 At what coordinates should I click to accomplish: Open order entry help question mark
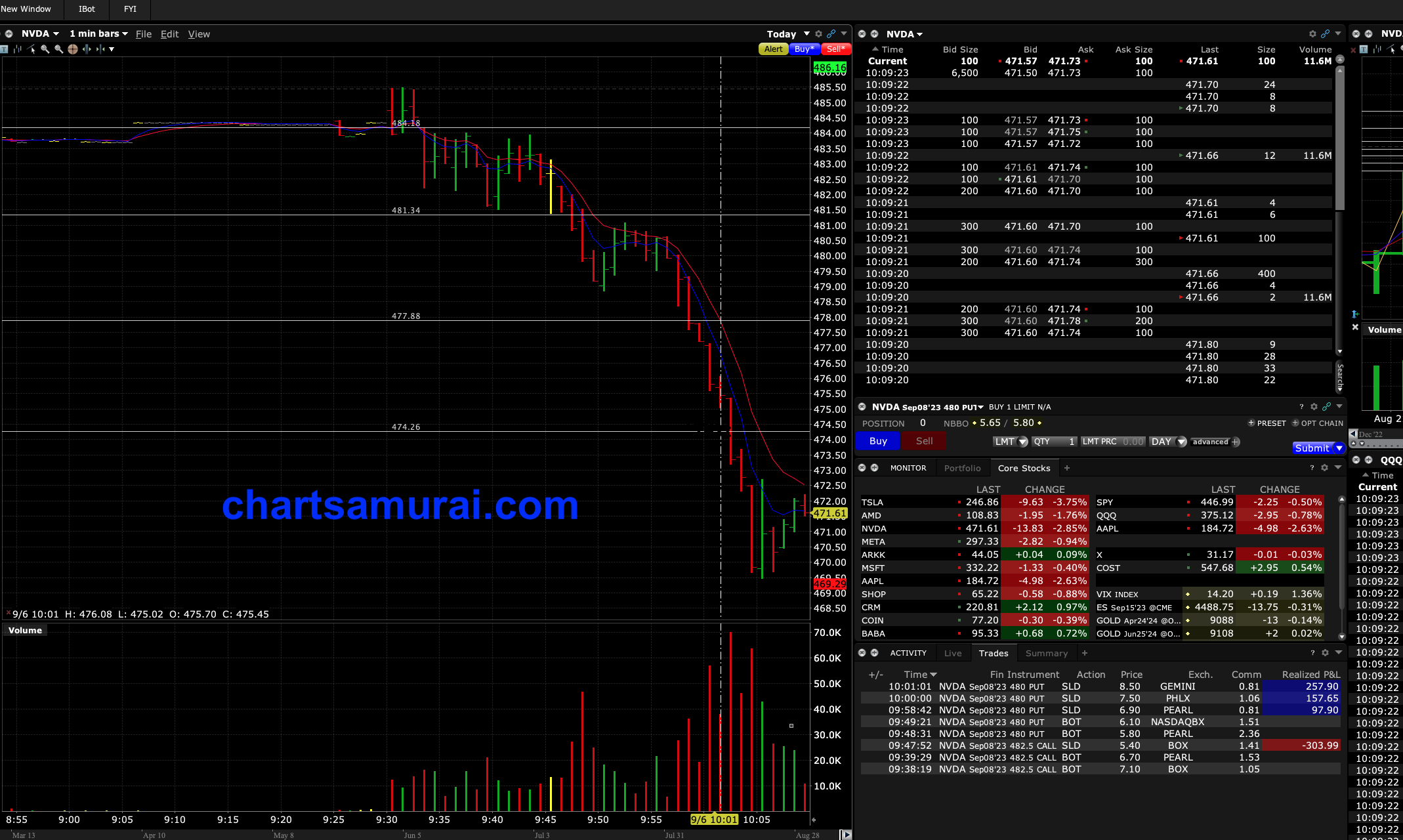1302,407
